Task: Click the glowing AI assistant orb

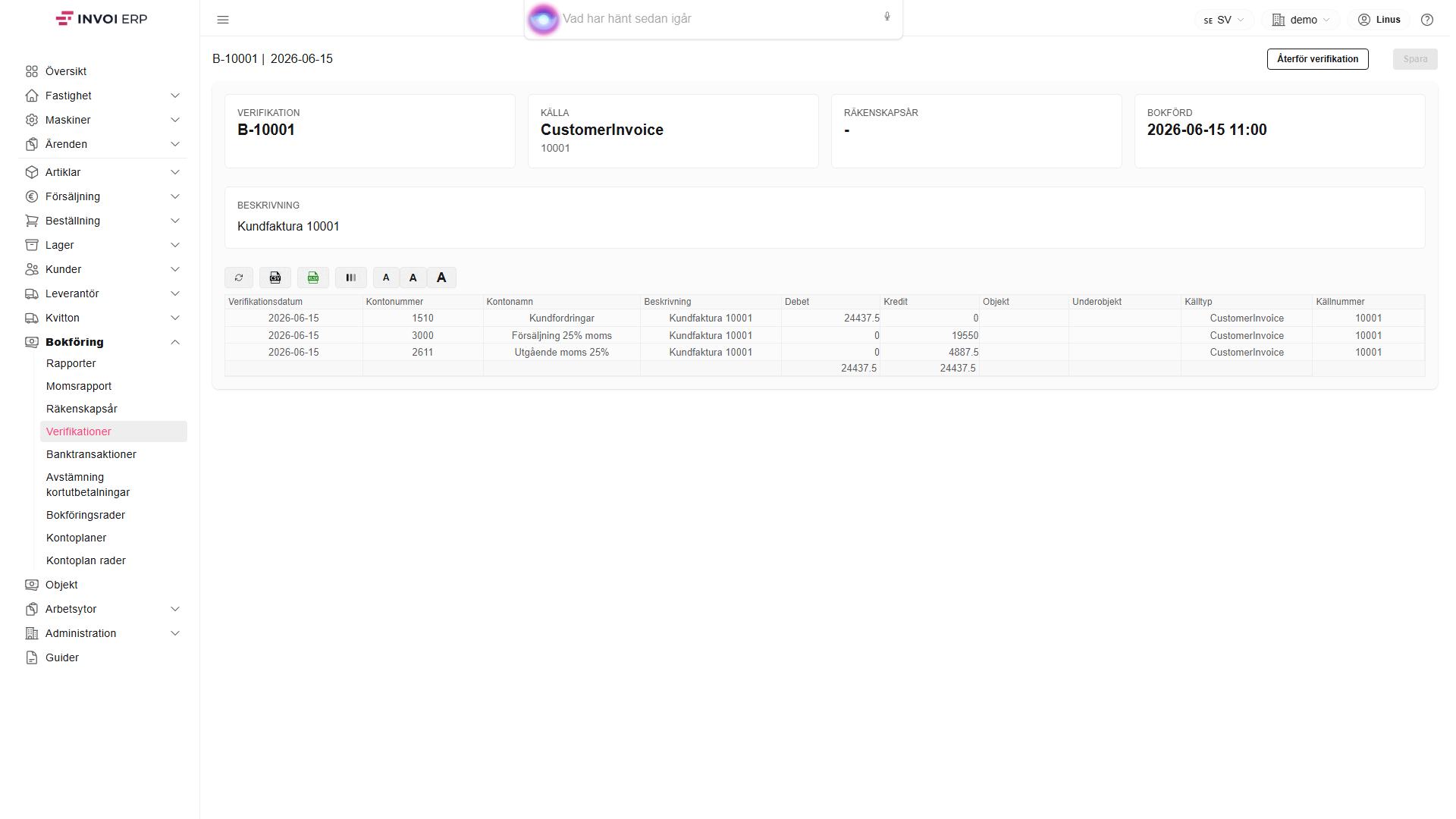Action: [543, 19]
